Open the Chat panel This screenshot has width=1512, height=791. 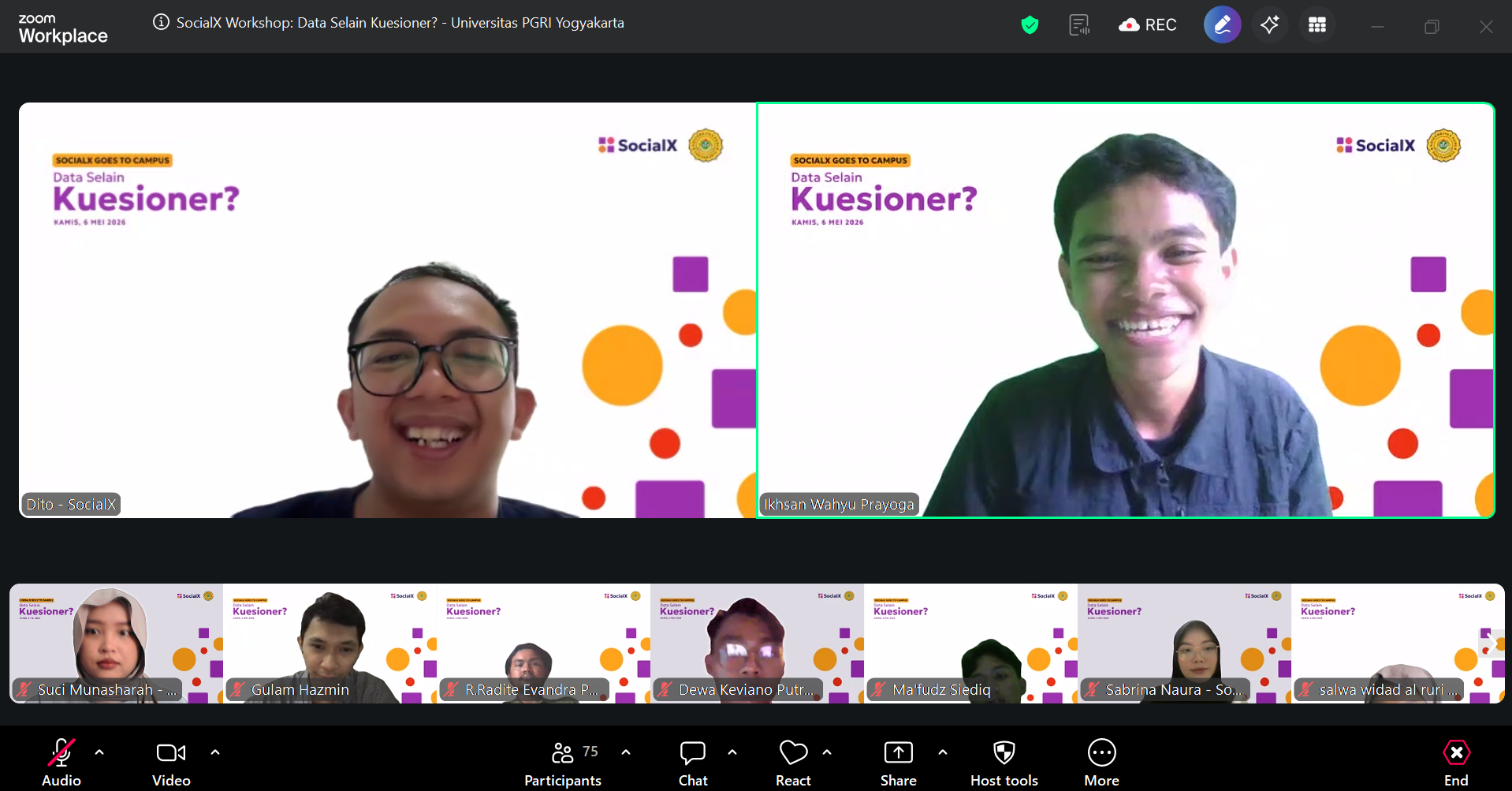point(693,762)
